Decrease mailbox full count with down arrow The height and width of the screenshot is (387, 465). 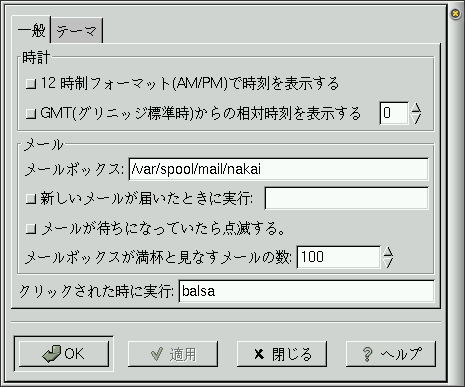[388, 263]
